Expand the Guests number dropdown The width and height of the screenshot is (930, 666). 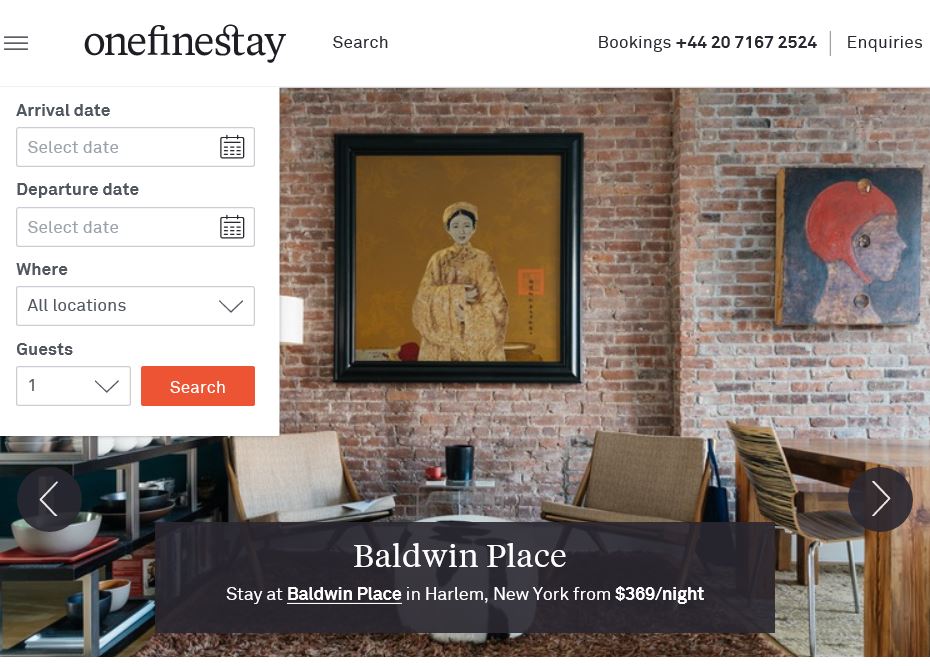74,386
